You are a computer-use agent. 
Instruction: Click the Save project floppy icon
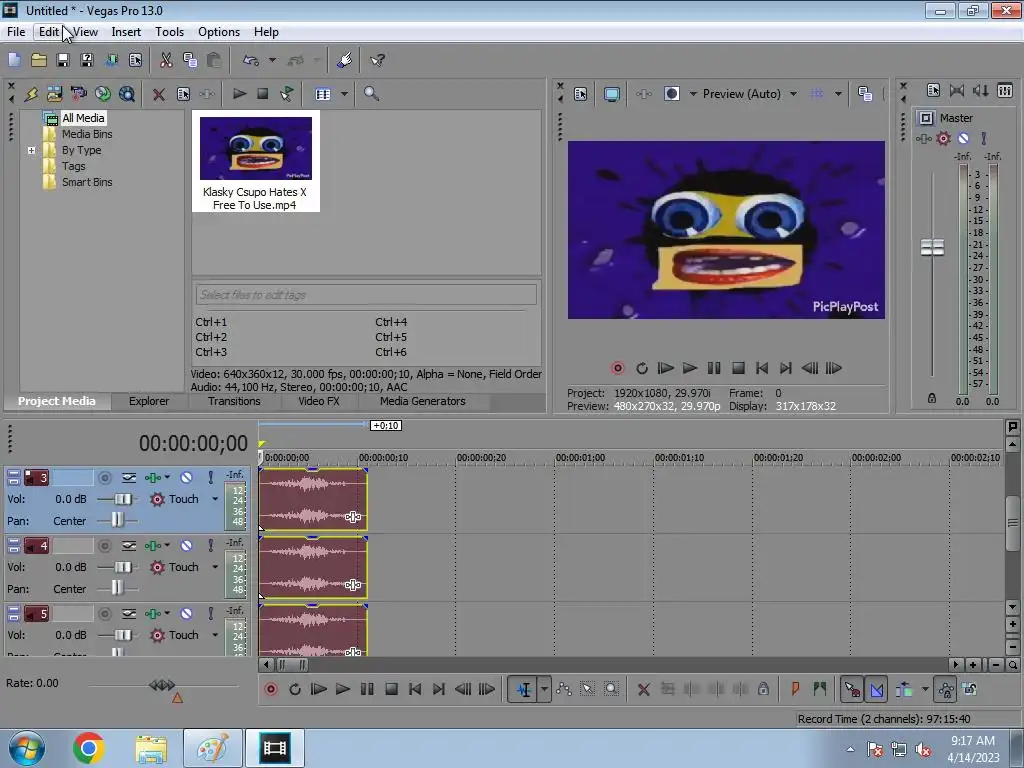click(63, 60)
